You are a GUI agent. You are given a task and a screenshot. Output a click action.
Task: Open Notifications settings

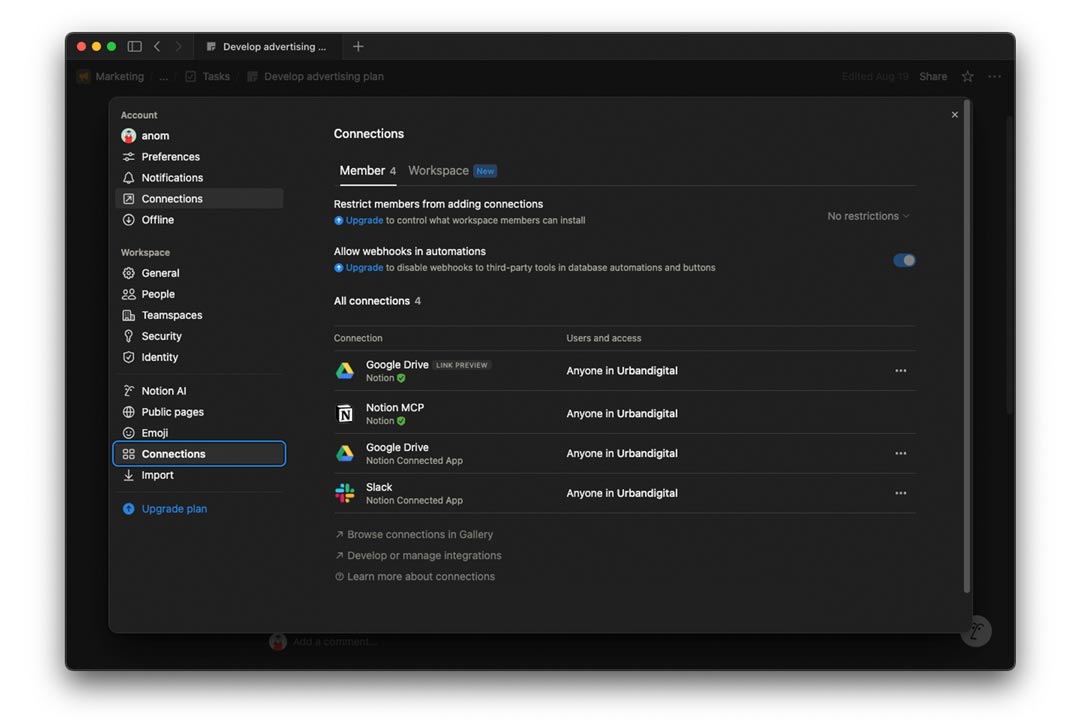[199, 178]
